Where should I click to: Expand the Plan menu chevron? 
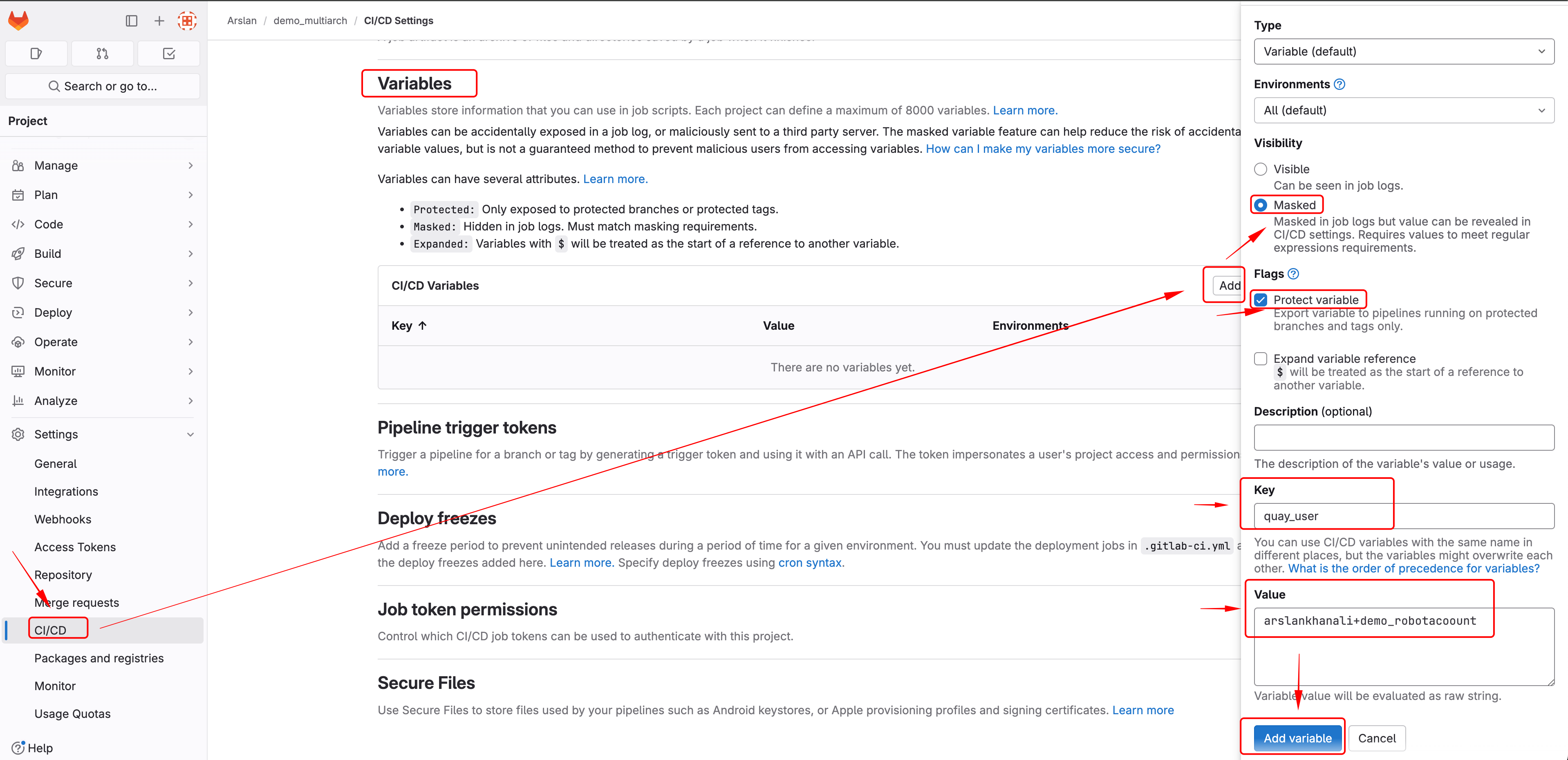pos(190,195)
